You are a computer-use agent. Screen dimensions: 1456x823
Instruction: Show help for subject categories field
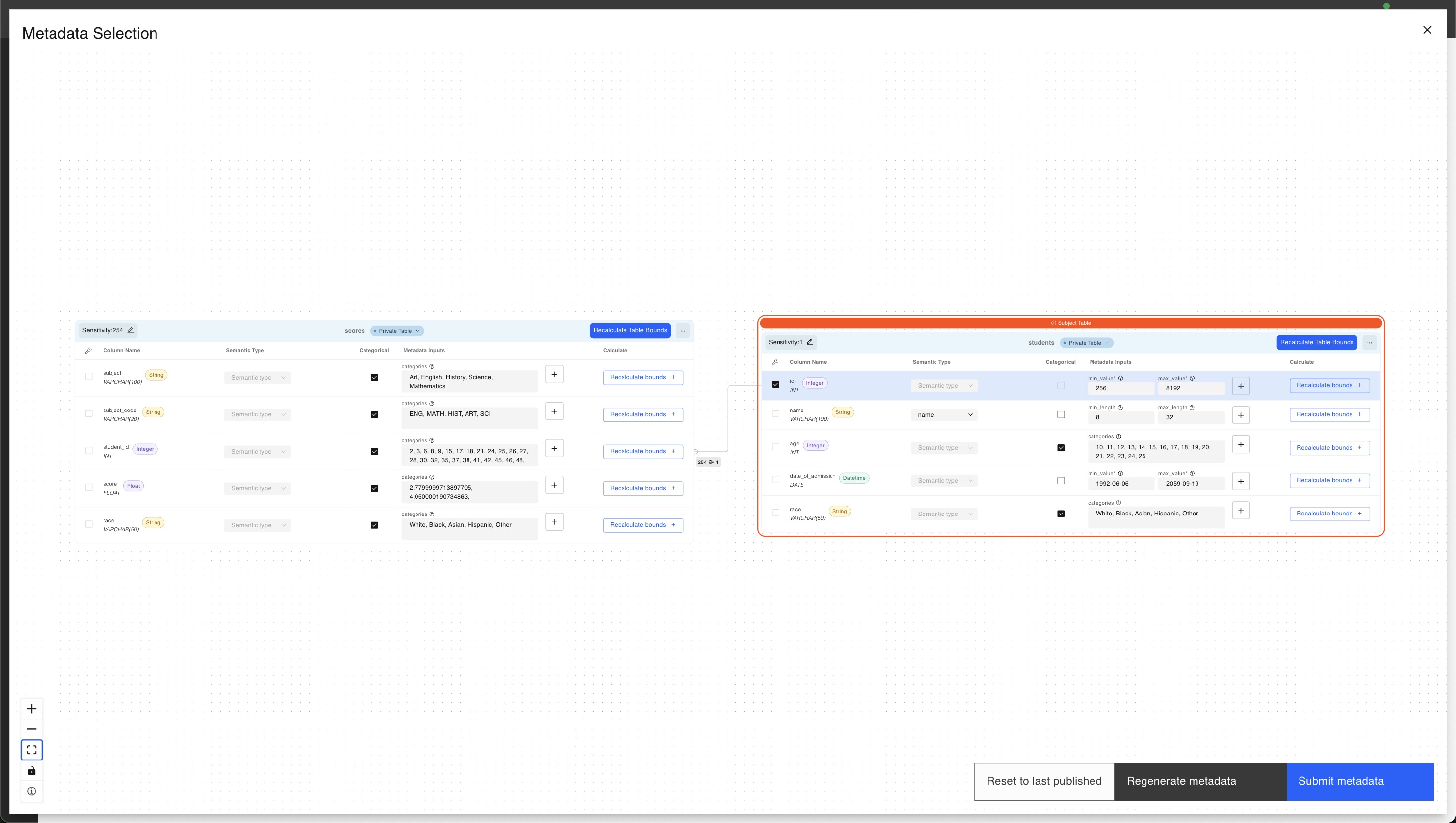[x=432, y=367]
